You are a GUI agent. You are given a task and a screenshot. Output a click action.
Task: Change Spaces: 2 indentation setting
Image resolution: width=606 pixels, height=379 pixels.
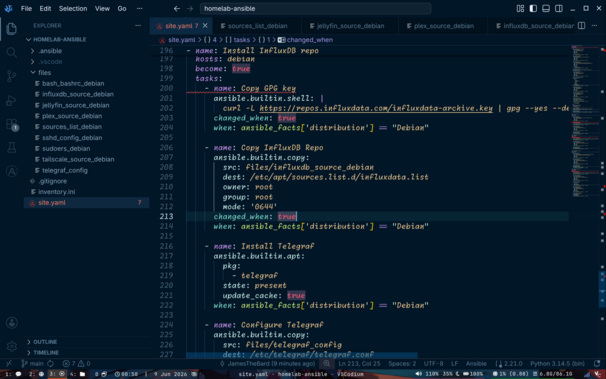402,364
